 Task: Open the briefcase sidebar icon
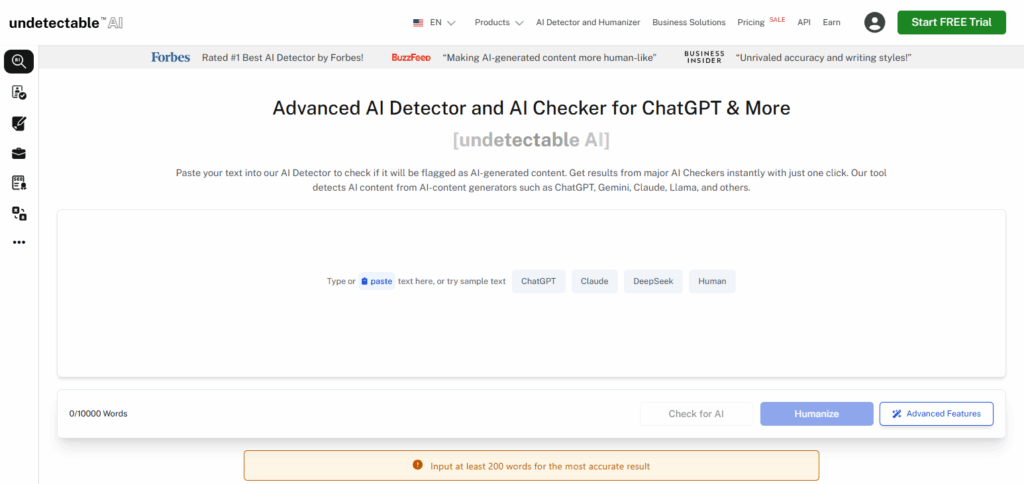19,153
